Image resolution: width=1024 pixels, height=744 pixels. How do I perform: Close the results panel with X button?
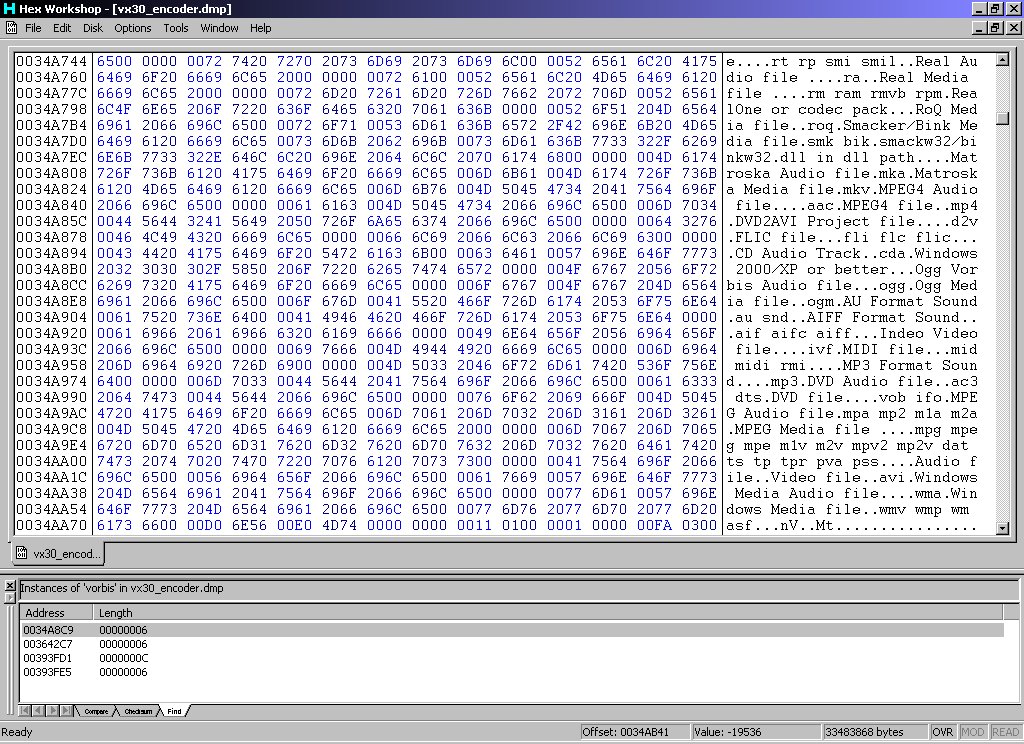(10, 585)
